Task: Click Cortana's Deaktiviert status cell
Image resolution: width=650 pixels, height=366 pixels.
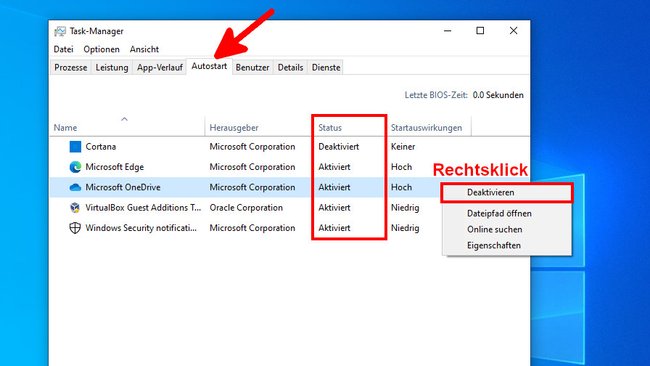Action: point(339,147)
